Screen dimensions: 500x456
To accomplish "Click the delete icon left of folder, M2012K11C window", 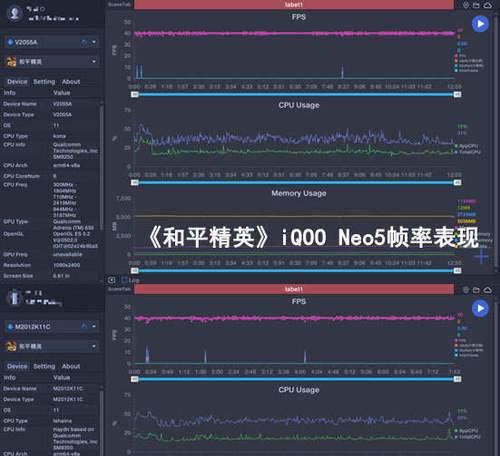I will click(466, 290).
